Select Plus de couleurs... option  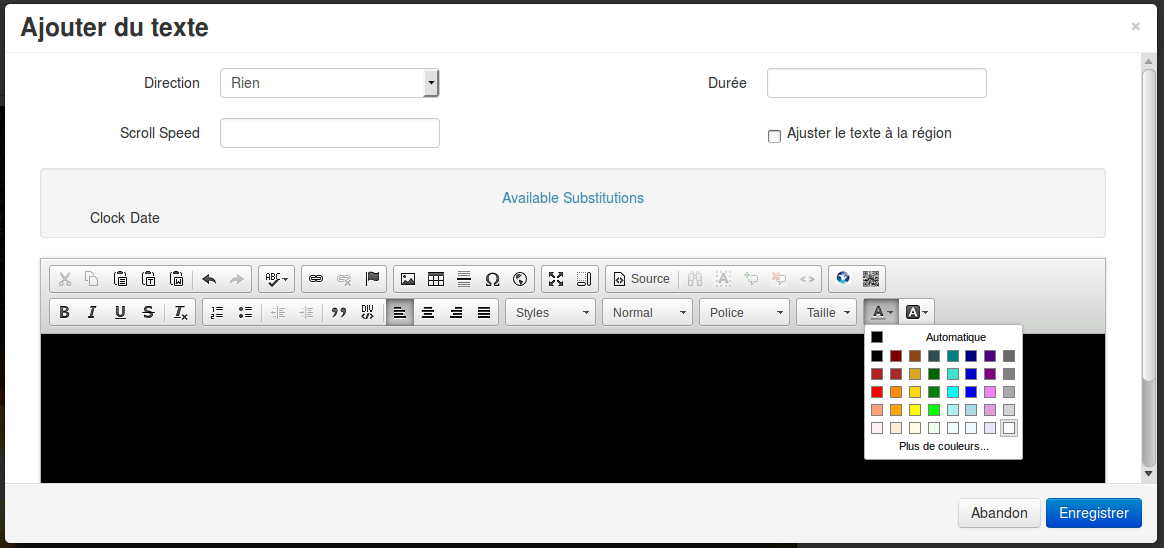click(943, 446)
